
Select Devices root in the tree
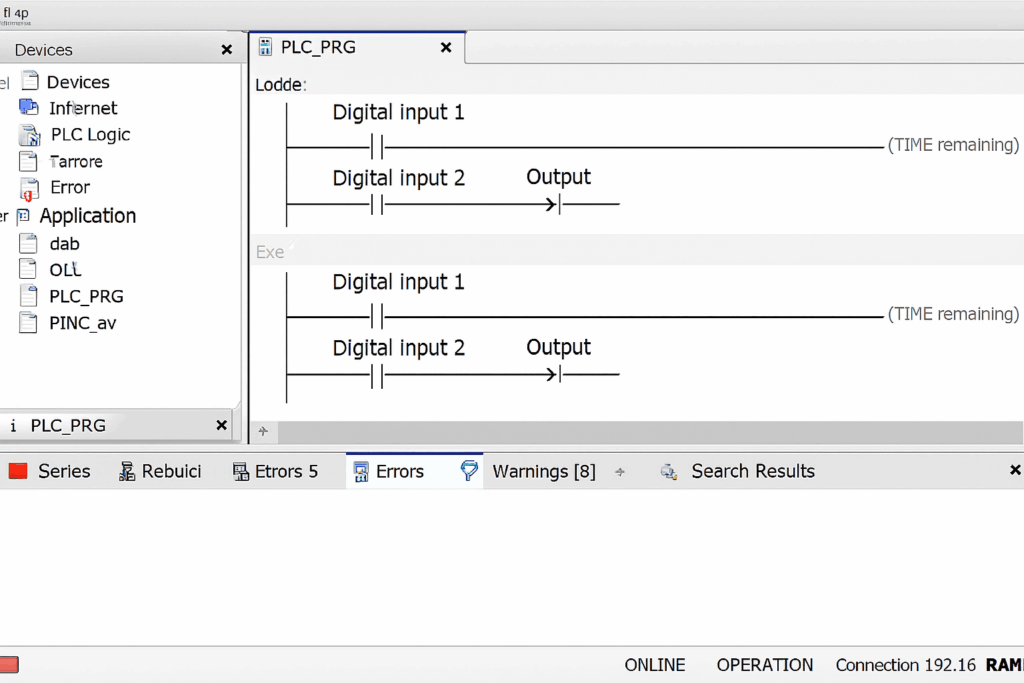[78, 82]
